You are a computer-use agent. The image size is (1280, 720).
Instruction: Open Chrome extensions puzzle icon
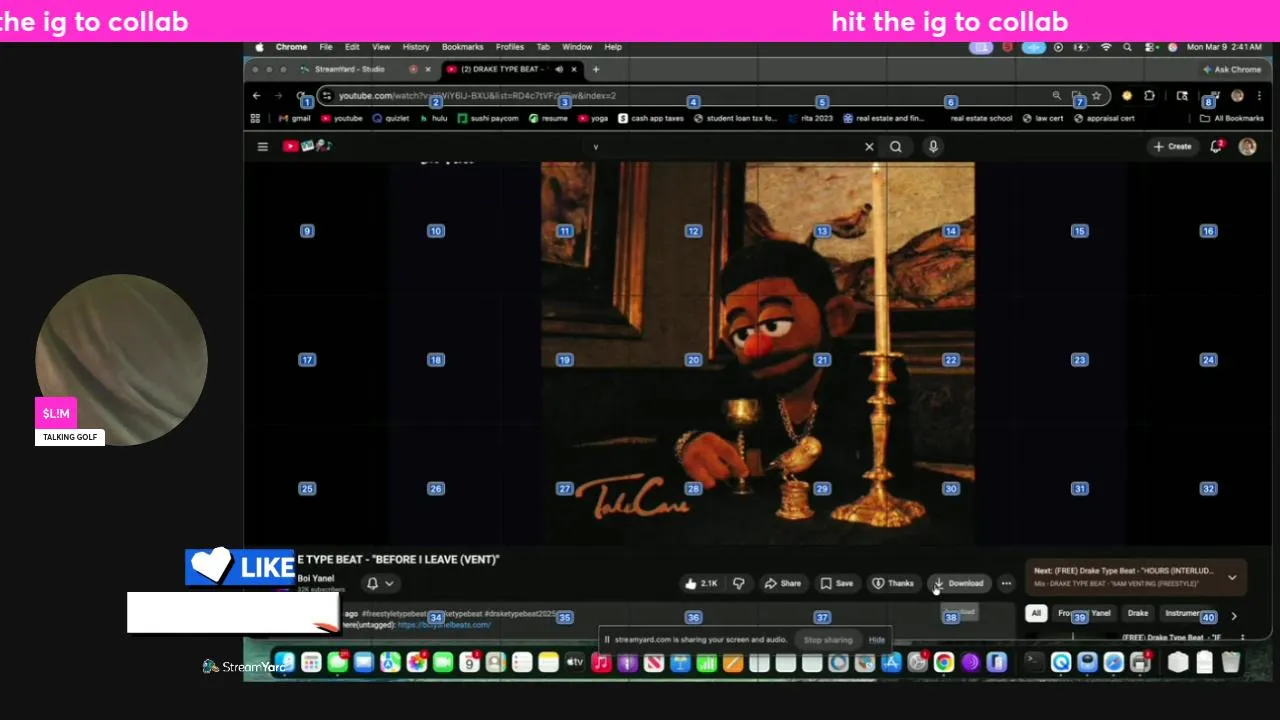[1149, 96]
